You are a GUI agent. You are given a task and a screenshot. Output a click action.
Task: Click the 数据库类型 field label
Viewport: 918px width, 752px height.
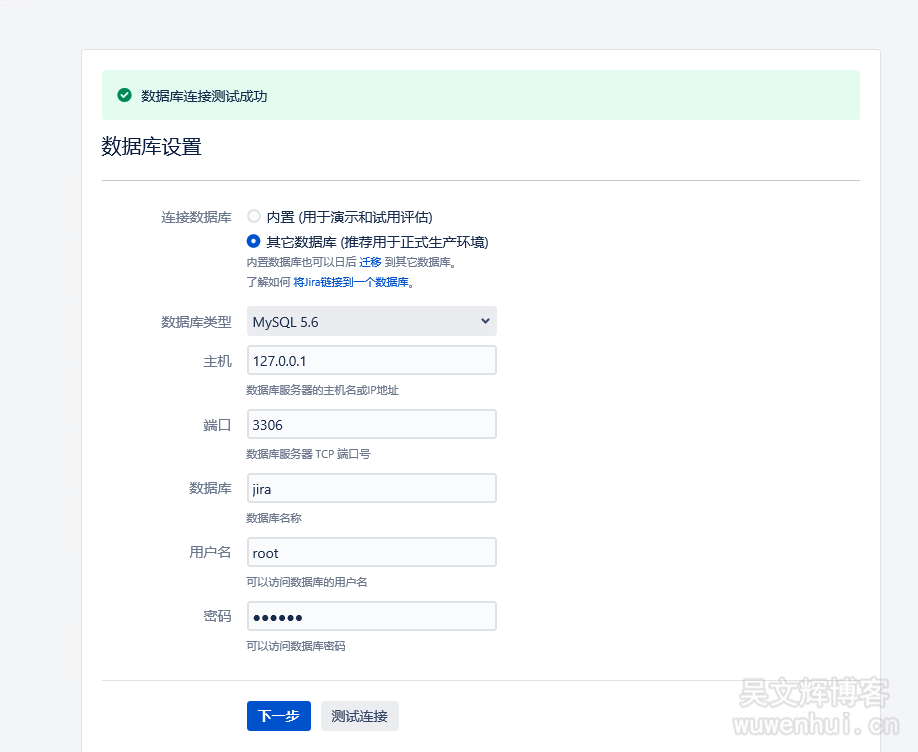pos(196,322)
